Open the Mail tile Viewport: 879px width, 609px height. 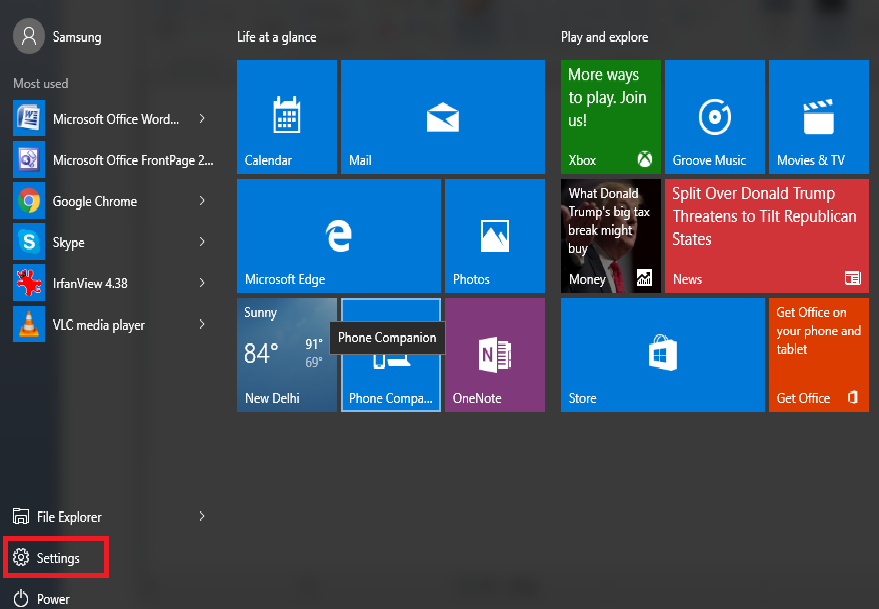[x=442, y=116]
